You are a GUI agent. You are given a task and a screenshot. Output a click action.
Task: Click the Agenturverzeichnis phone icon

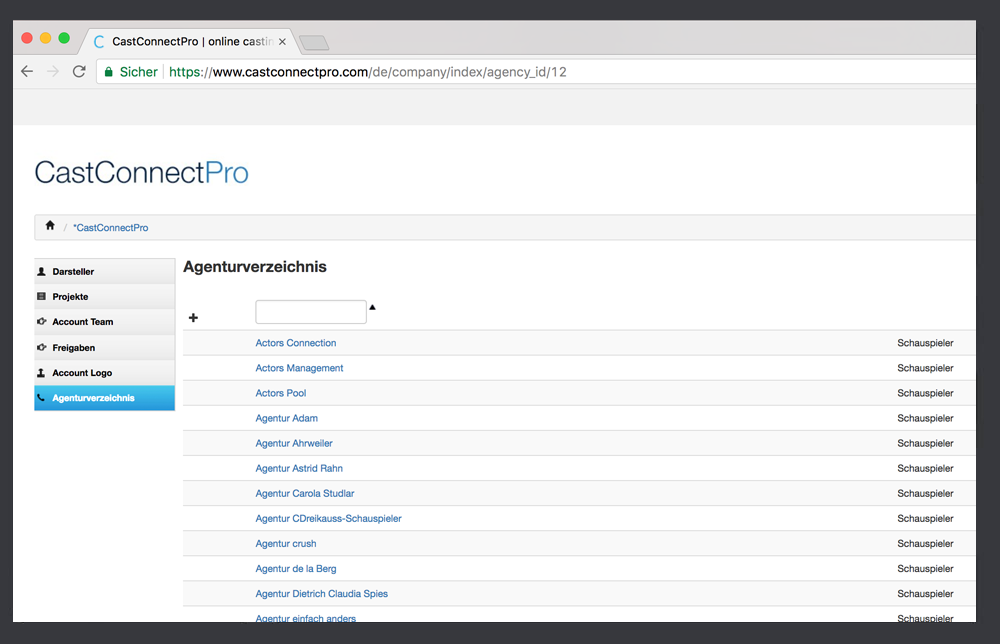point(41,398)
